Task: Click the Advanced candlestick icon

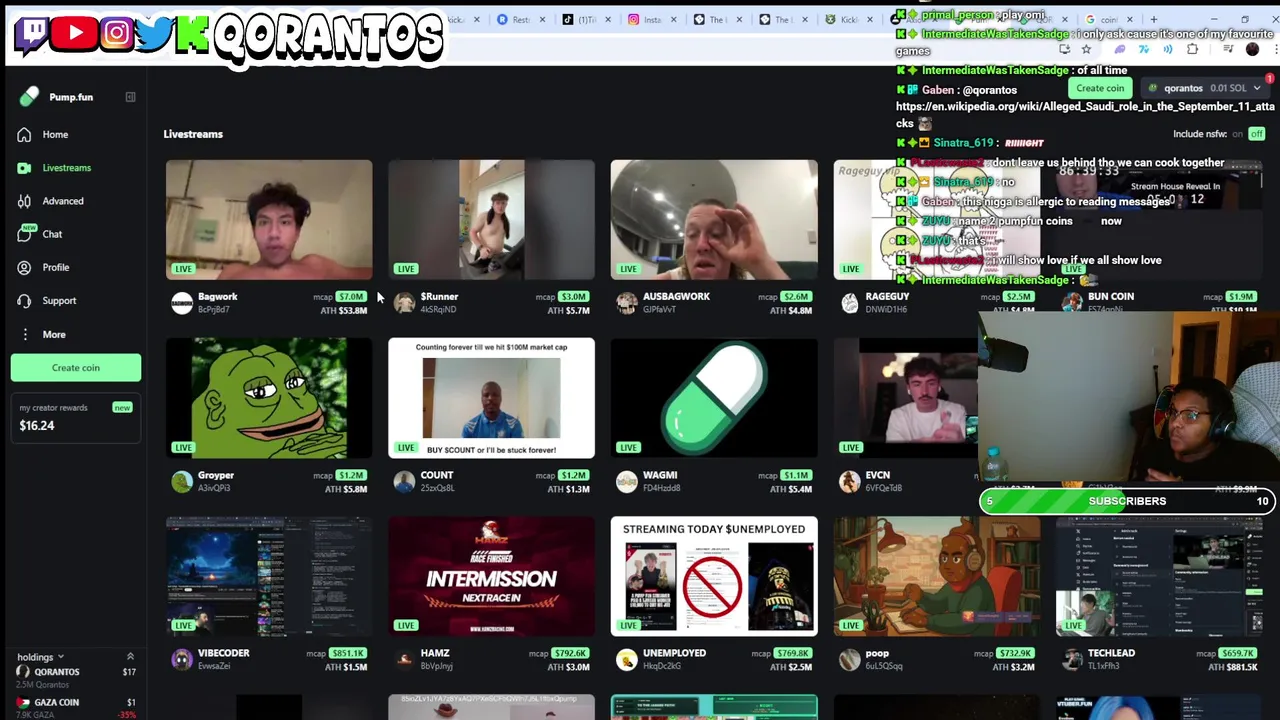Action: point(24,201)
